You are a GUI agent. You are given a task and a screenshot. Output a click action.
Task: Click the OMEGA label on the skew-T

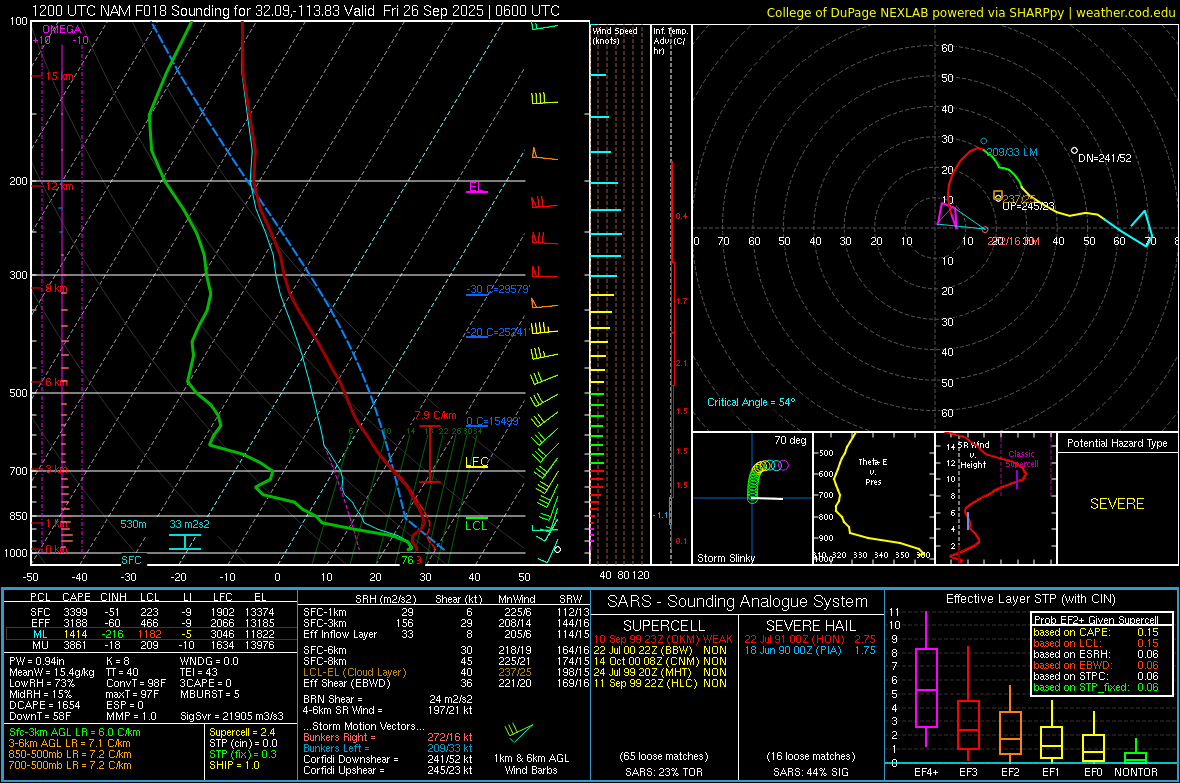point(61,29)
